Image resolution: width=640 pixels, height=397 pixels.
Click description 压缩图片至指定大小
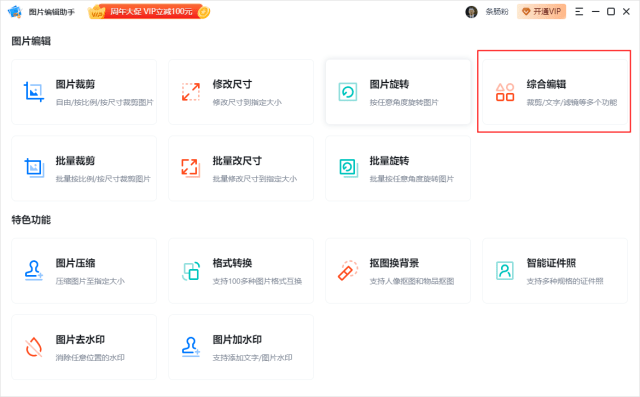[90, 281]
